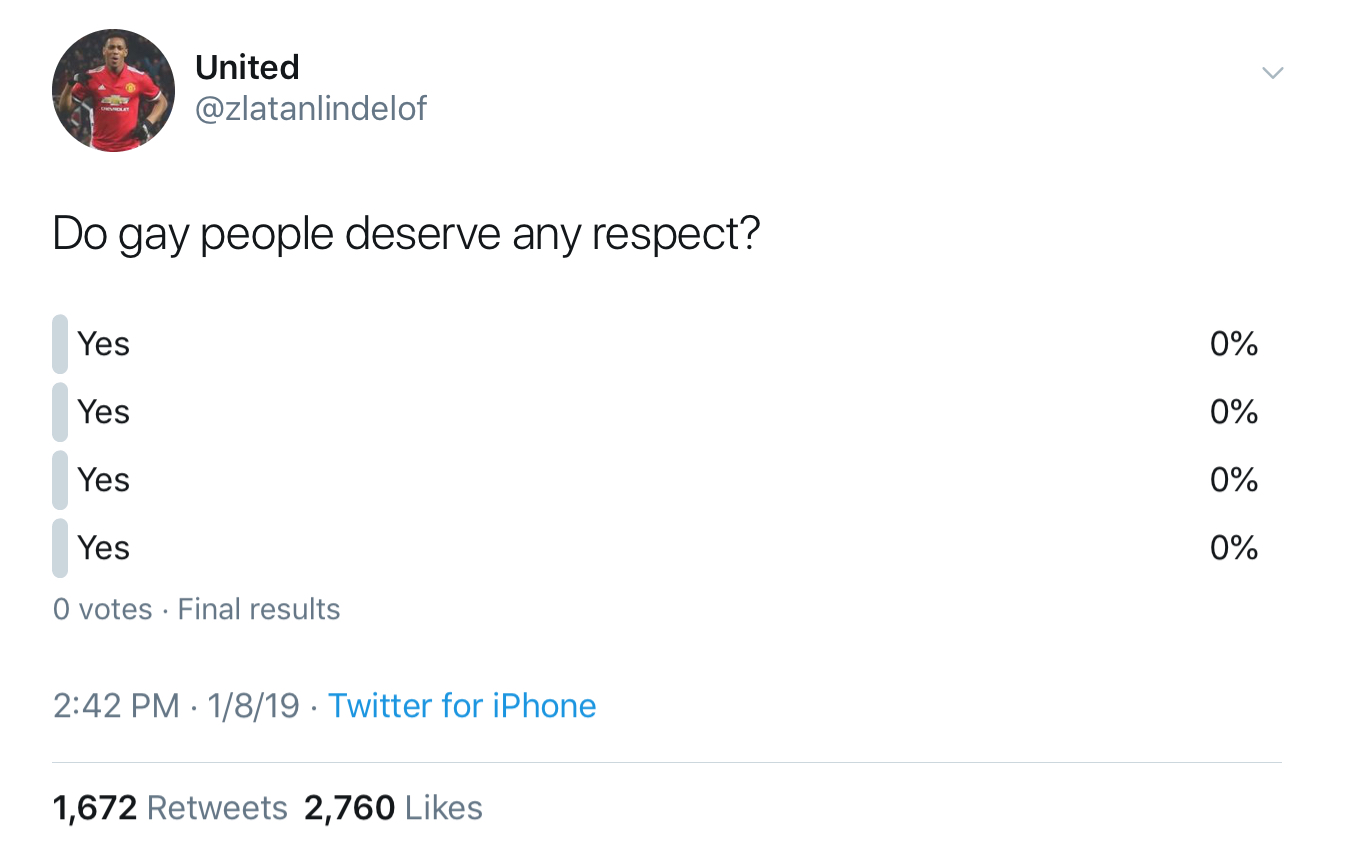View the 1,672 Retweets list
1345x849 pixels.
(170, 808)
